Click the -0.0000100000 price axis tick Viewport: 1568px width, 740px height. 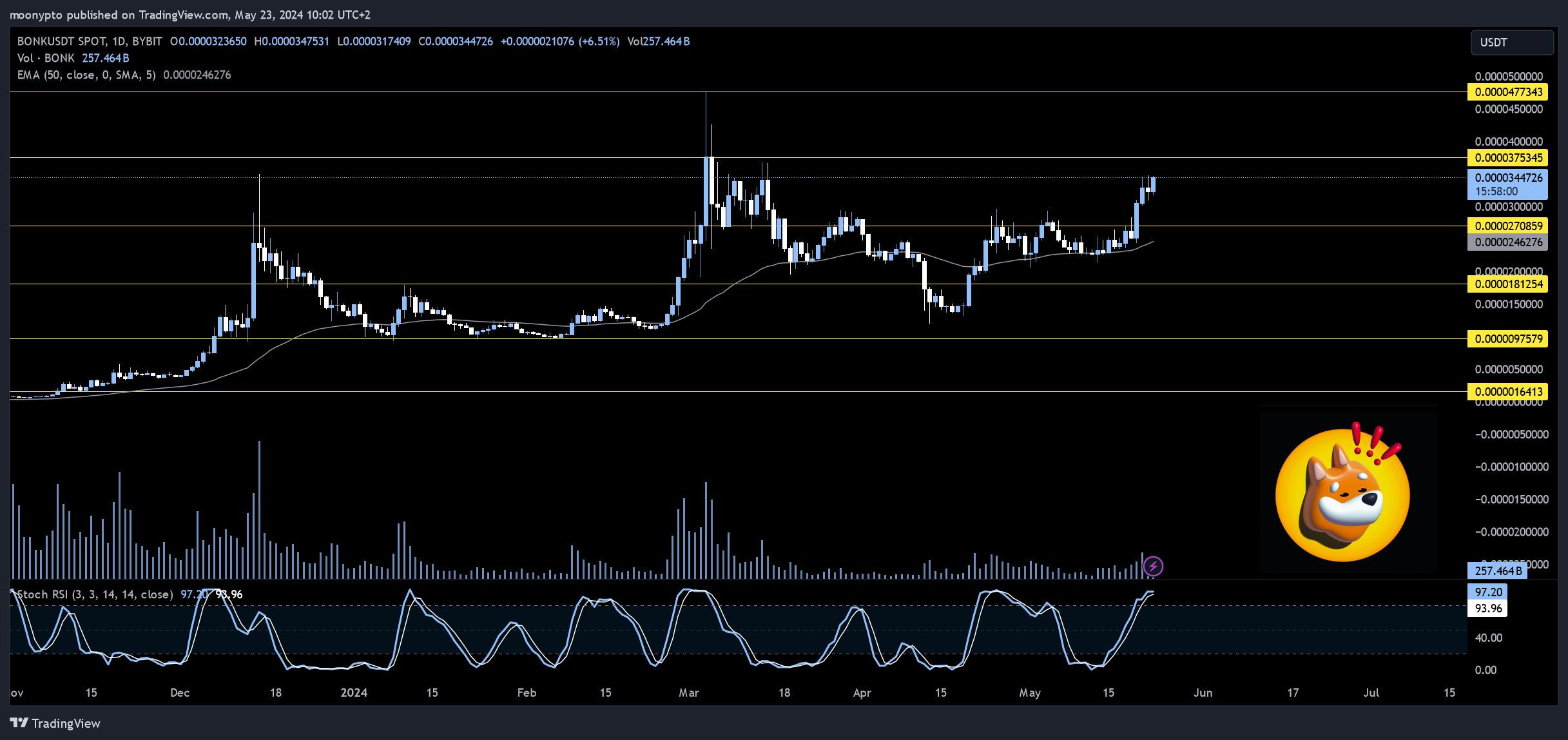[1511, 467]
